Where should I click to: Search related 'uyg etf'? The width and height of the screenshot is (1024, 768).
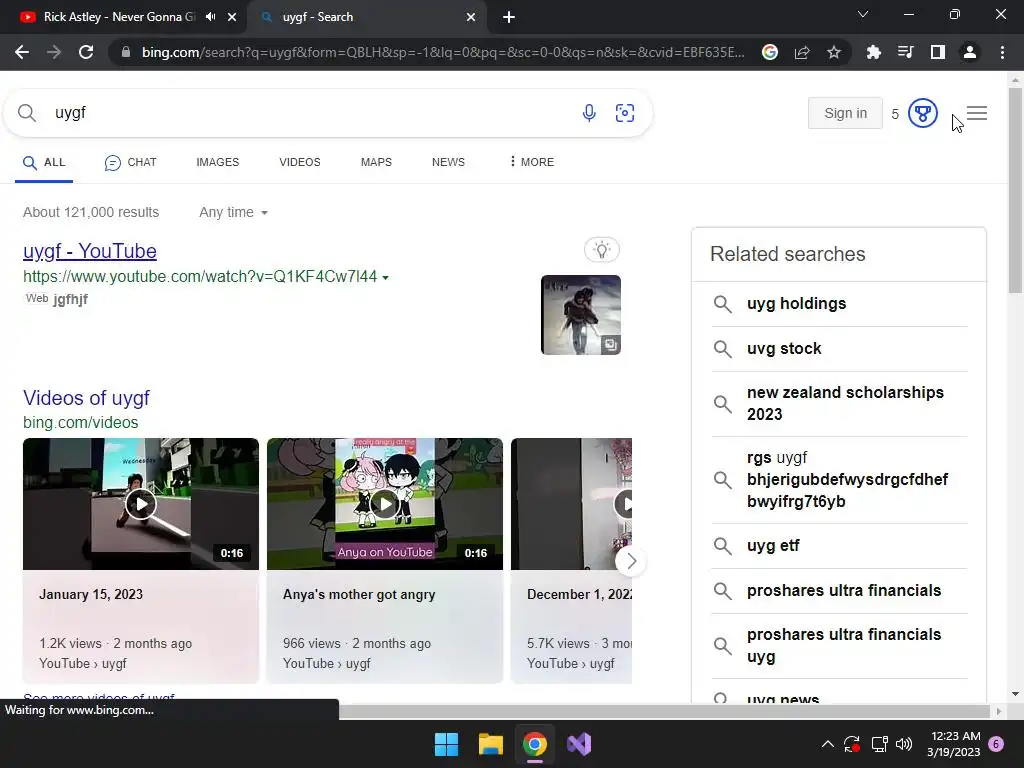pyautogui.click(x=839, y=546)
